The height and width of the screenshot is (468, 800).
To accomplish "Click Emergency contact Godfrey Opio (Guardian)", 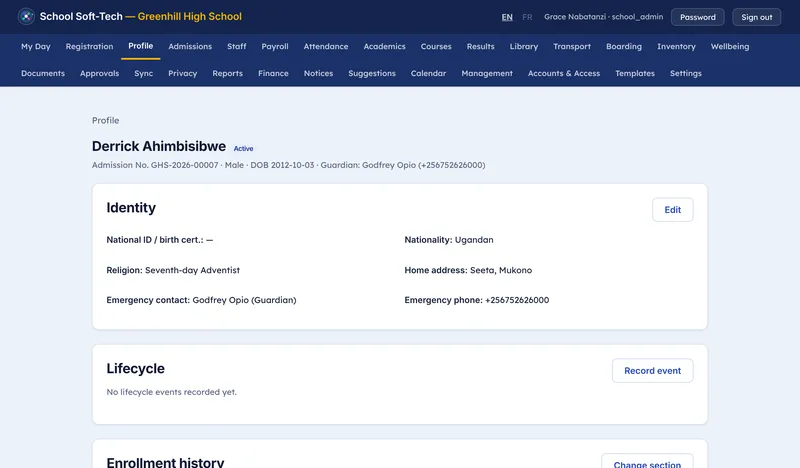I will pyautogui.click(x=201, y=300).
